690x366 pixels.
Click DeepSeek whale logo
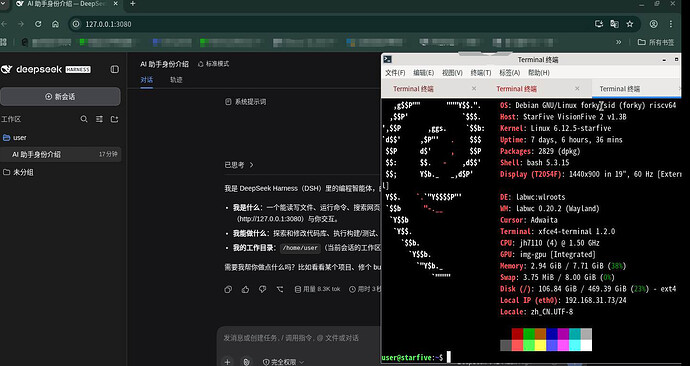coord(7,70)
